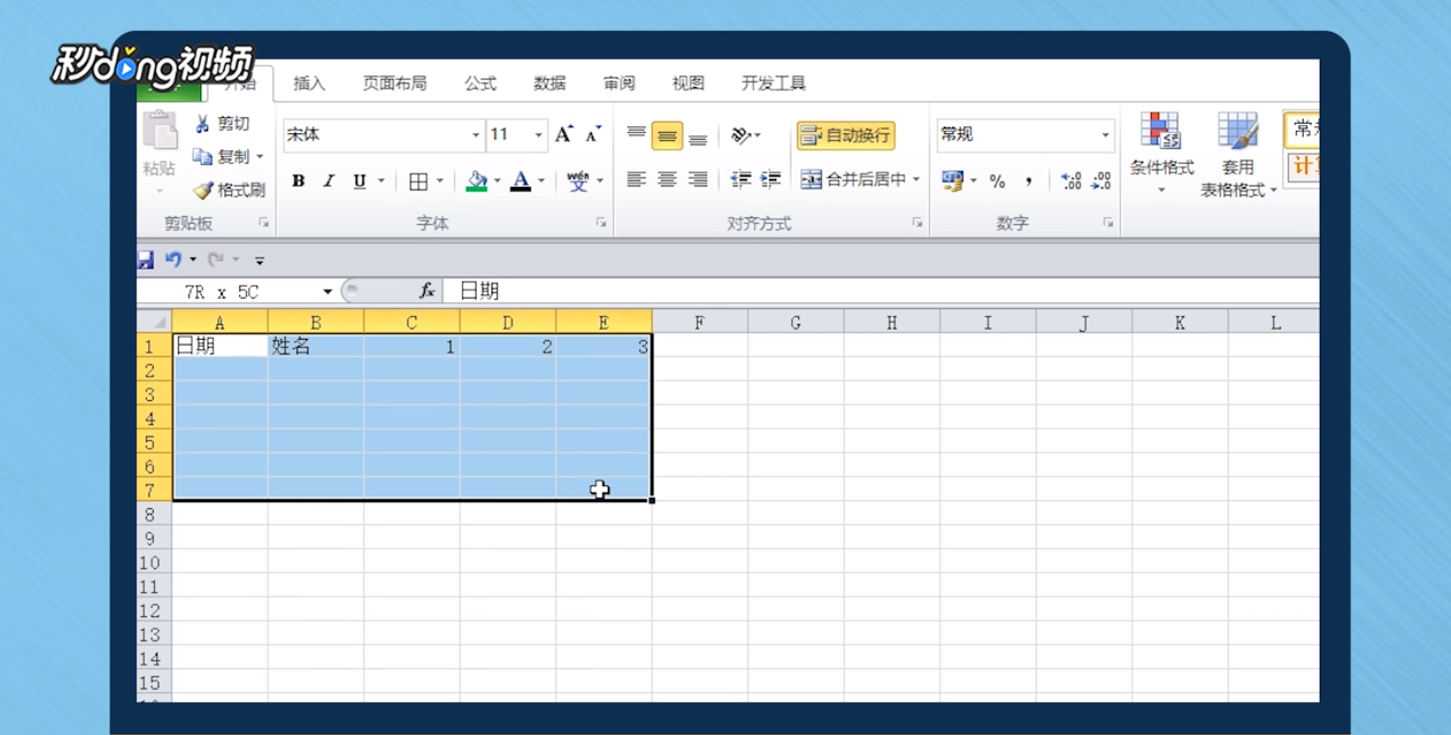The image size is (1451, 735).
Task: Open Conditional Formatting (条件格式)
Action: pyautogui.click(x=1162, y=153)
